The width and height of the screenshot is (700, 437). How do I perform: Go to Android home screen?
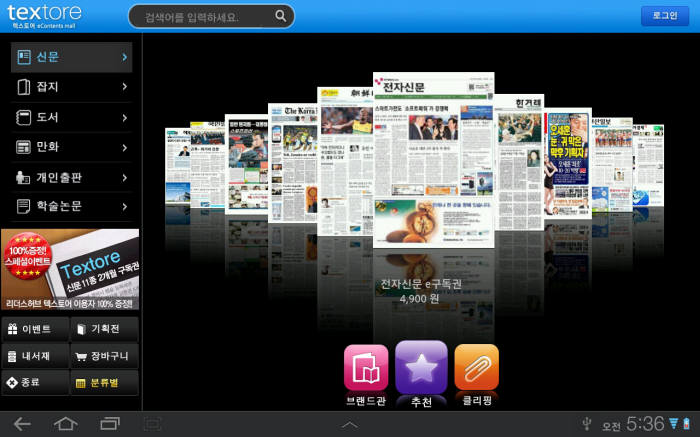click(x=66, y=423)
